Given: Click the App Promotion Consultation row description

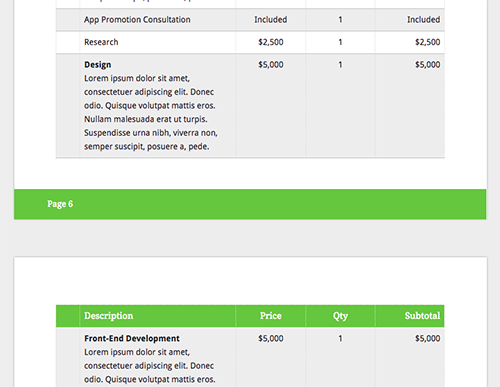Looking at the screenshot, I should (137, 20).
